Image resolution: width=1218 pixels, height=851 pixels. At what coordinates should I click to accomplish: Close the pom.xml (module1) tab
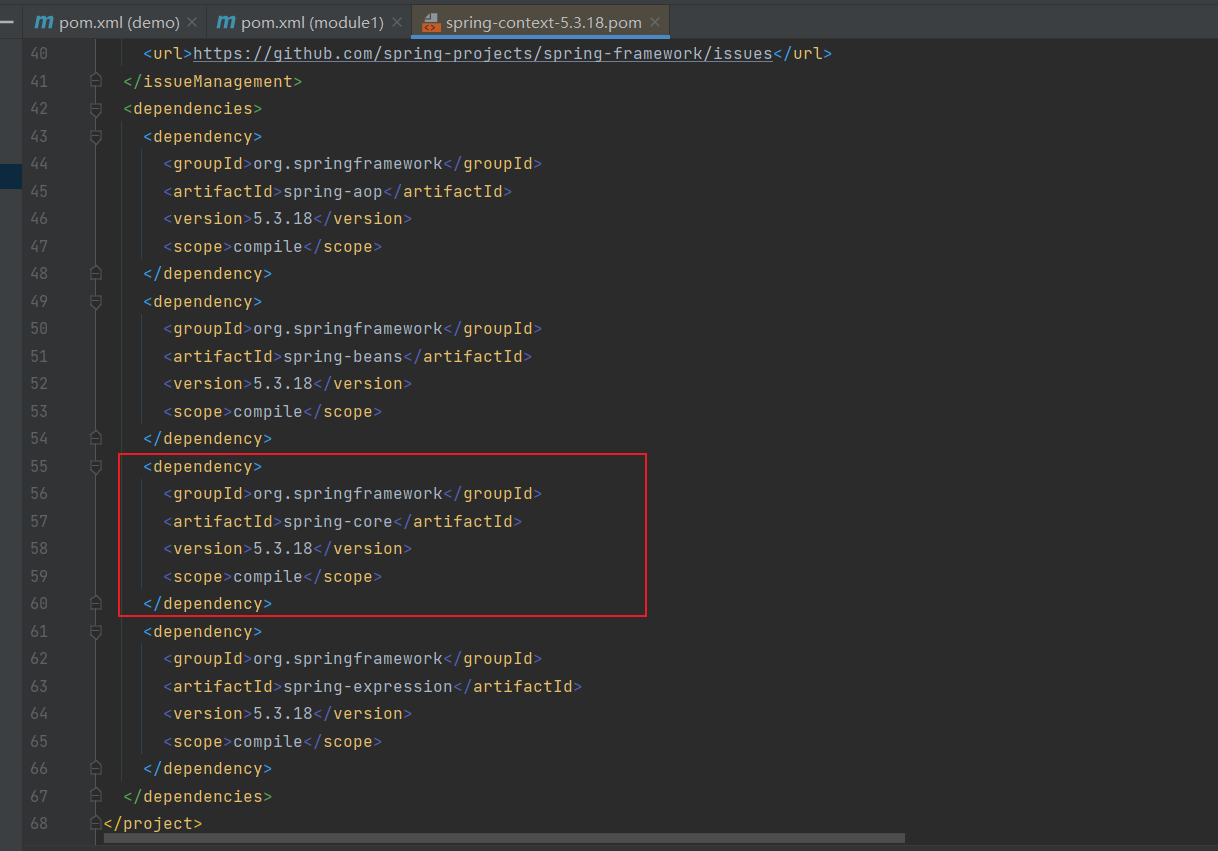click(x=398, y=22)
